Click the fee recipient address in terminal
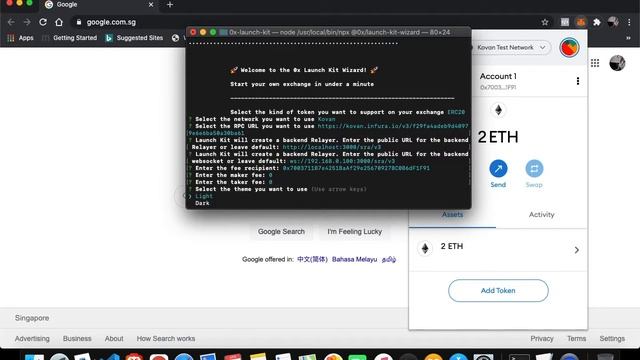Image resolution: width=640 pixels, height=360 pixels. (x=356, y=168)
